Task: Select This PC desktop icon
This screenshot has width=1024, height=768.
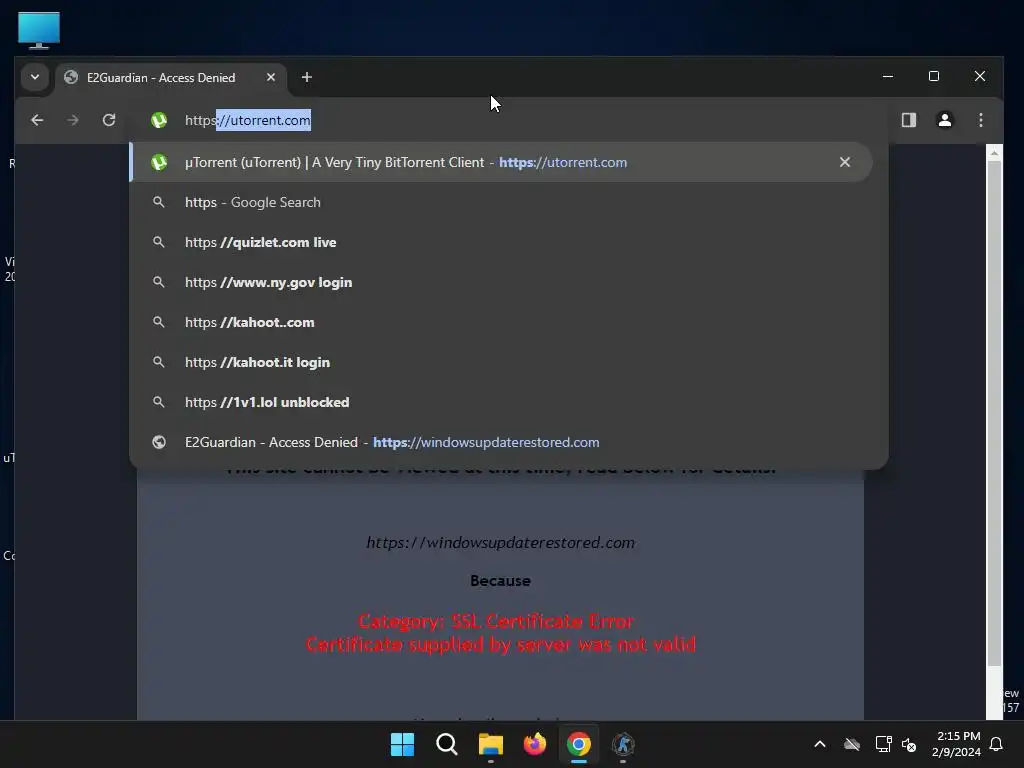Action: [x=39, y=30]
